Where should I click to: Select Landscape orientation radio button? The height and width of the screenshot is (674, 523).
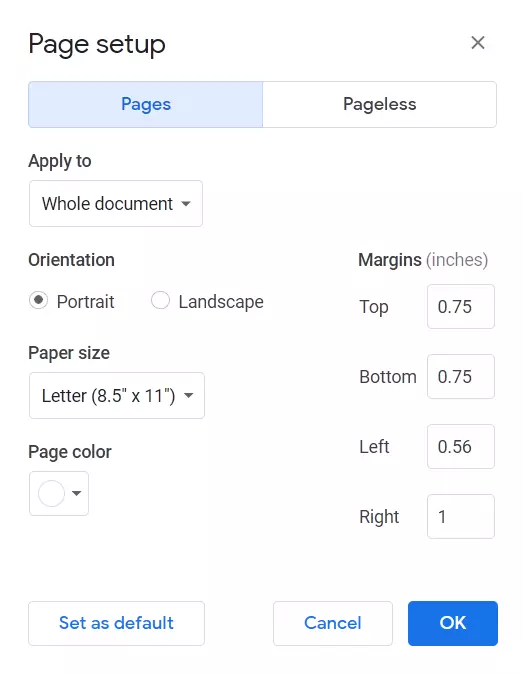pyautogui.click(x=160, y=300)
